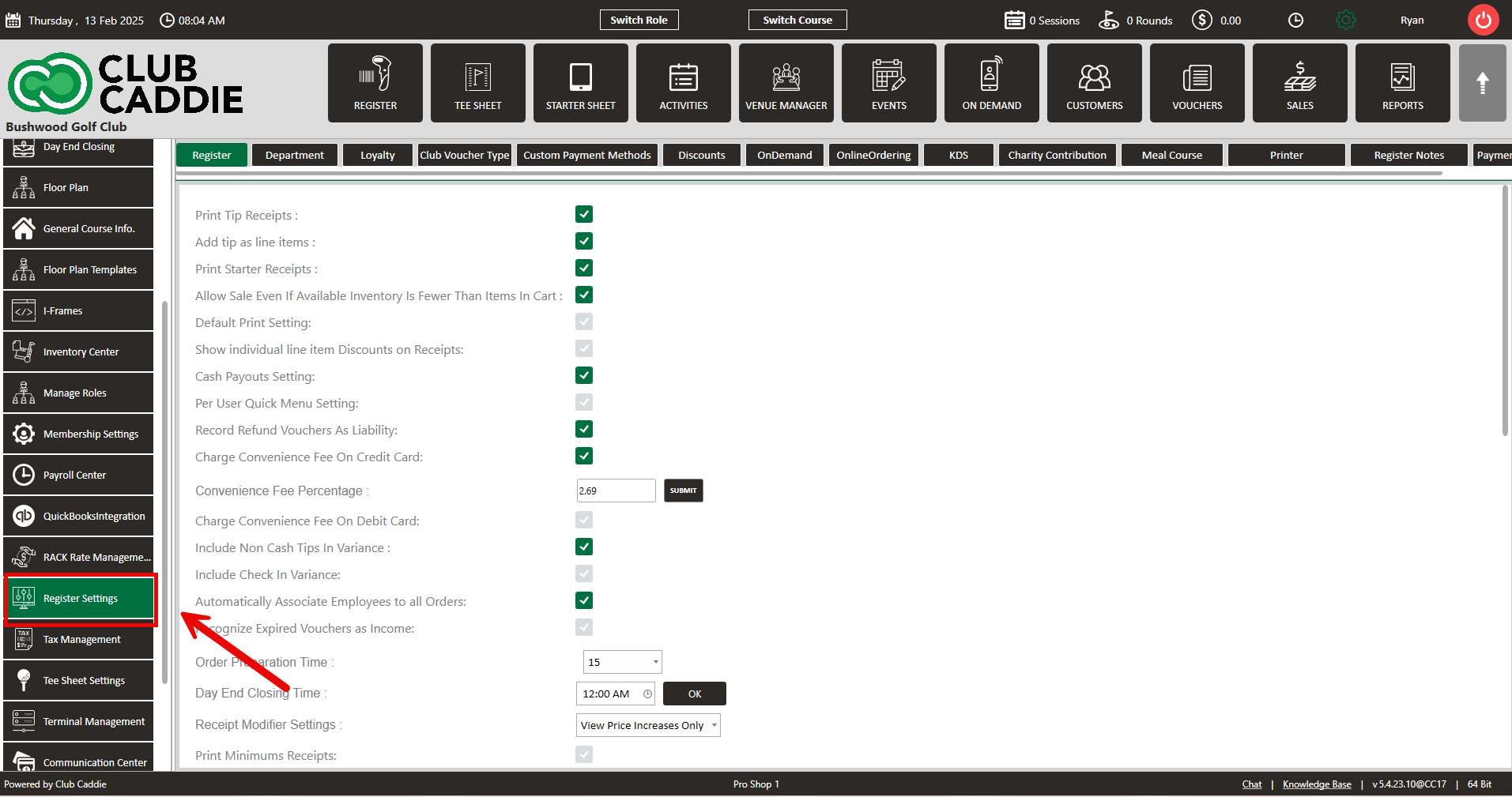The image size is (1512, 797).
Task: Toggle Cash Payouts Setting checkbox
Action: click(584, 375)
